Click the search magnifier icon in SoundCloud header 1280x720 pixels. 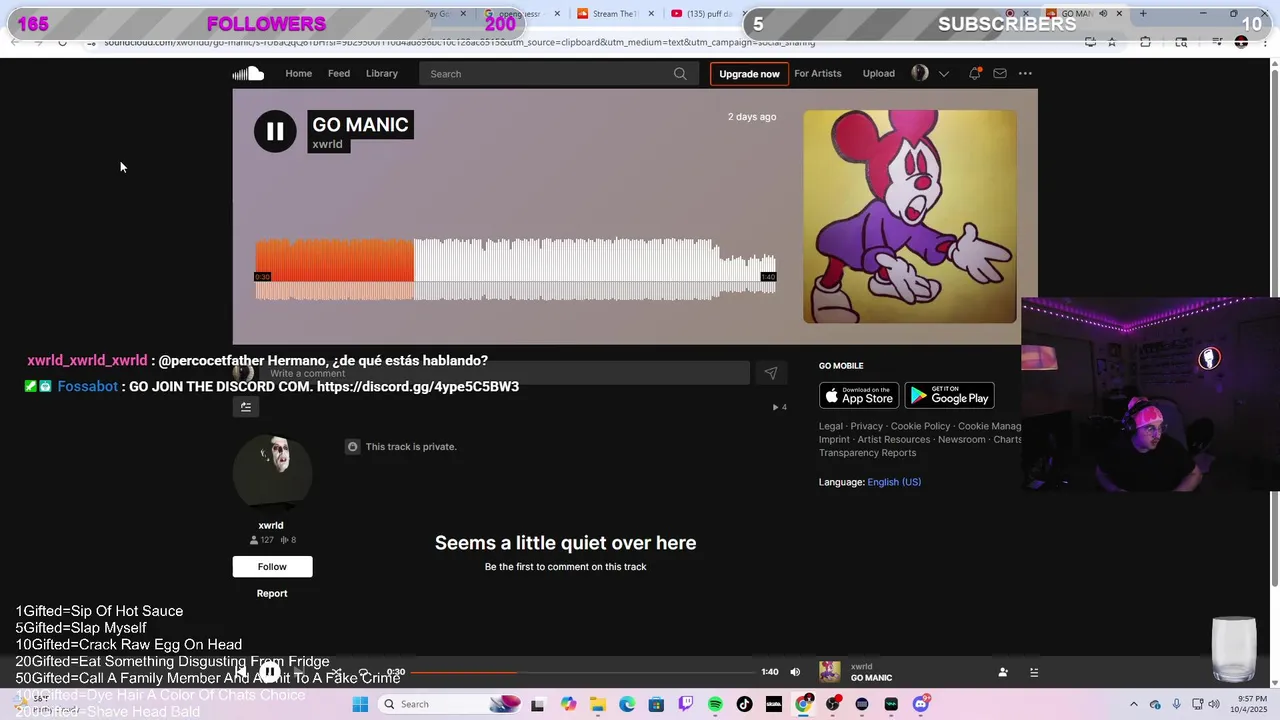(x=680, y=73)
